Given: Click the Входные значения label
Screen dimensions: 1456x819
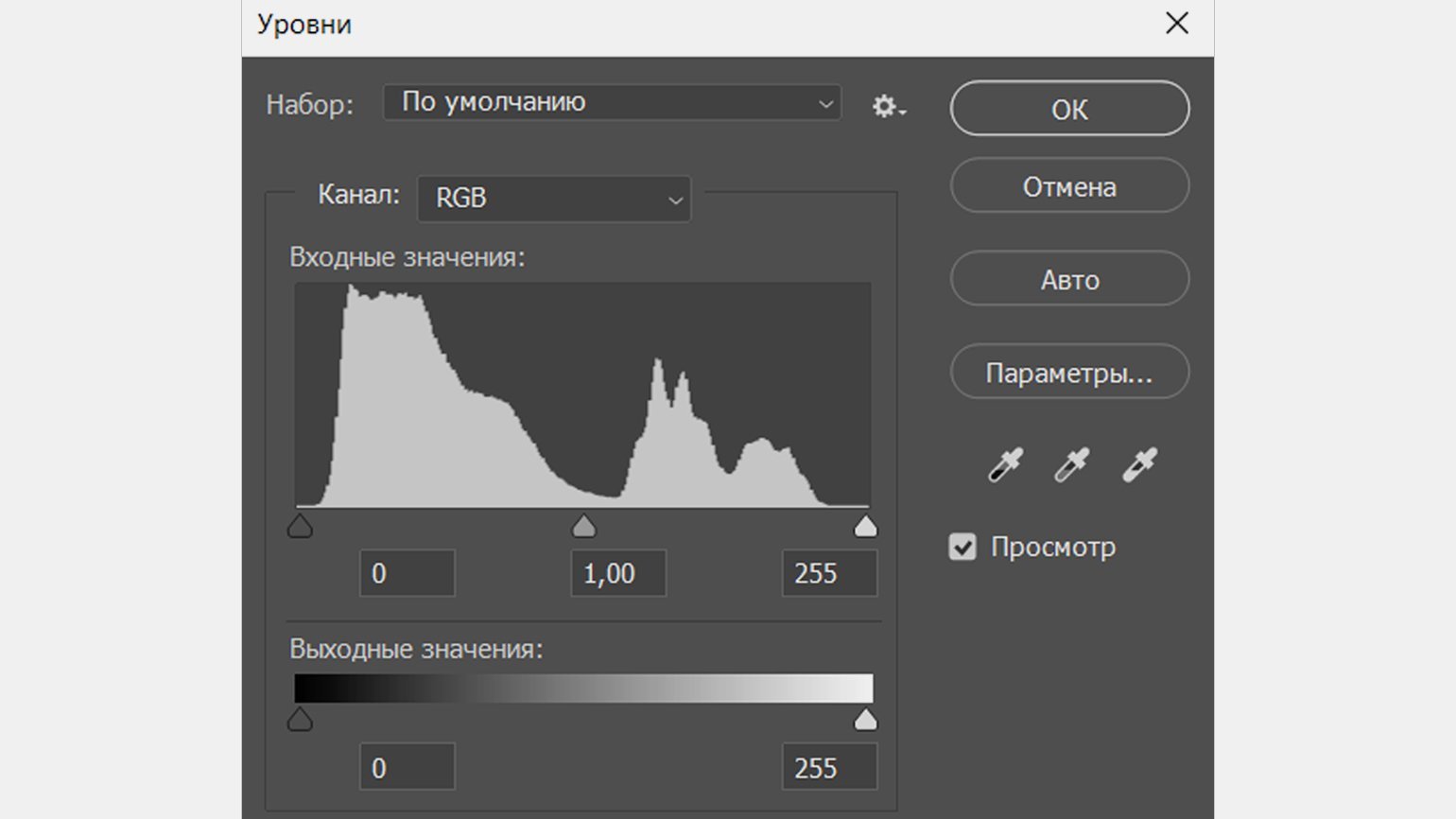Looking at the screenshot, I should tap(407, 257).
